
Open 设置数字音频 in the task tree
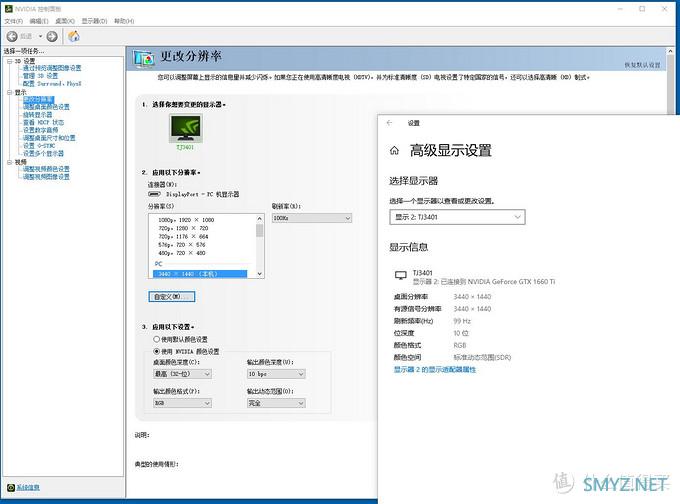coord(40,130)
